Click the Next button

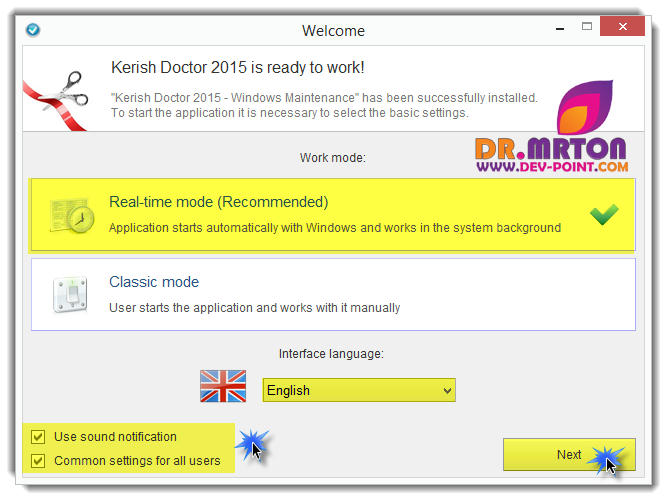(569, 454)
